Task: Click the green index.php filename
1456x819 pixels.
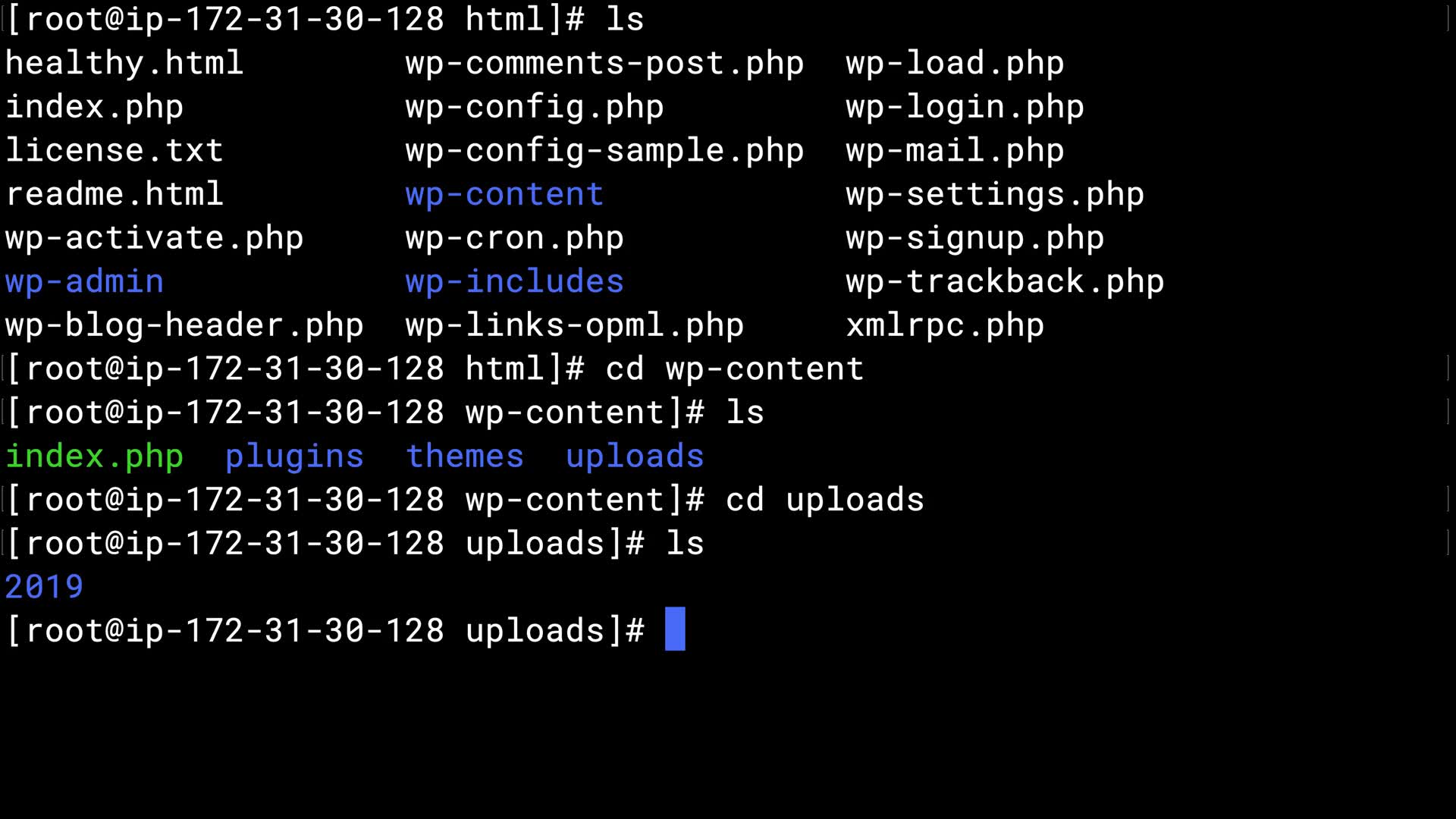Action: 94,457
